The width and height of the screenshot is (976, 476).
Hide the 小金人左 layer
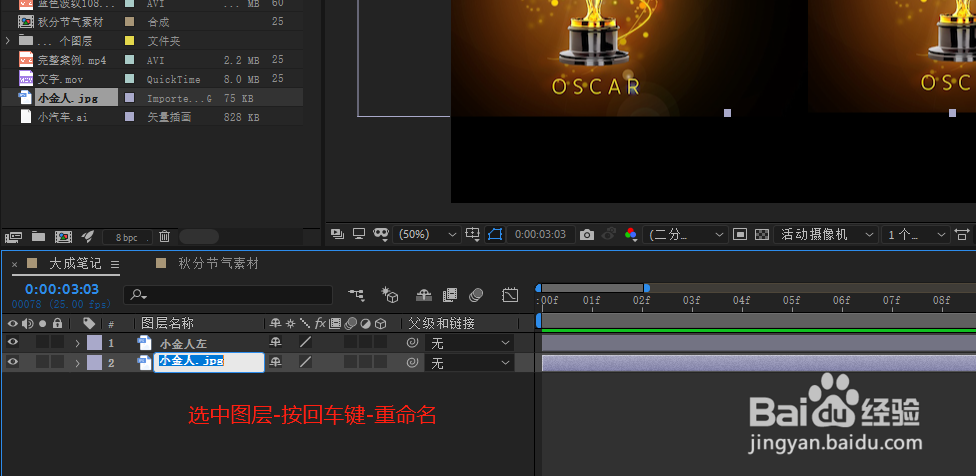coord(12,342)
